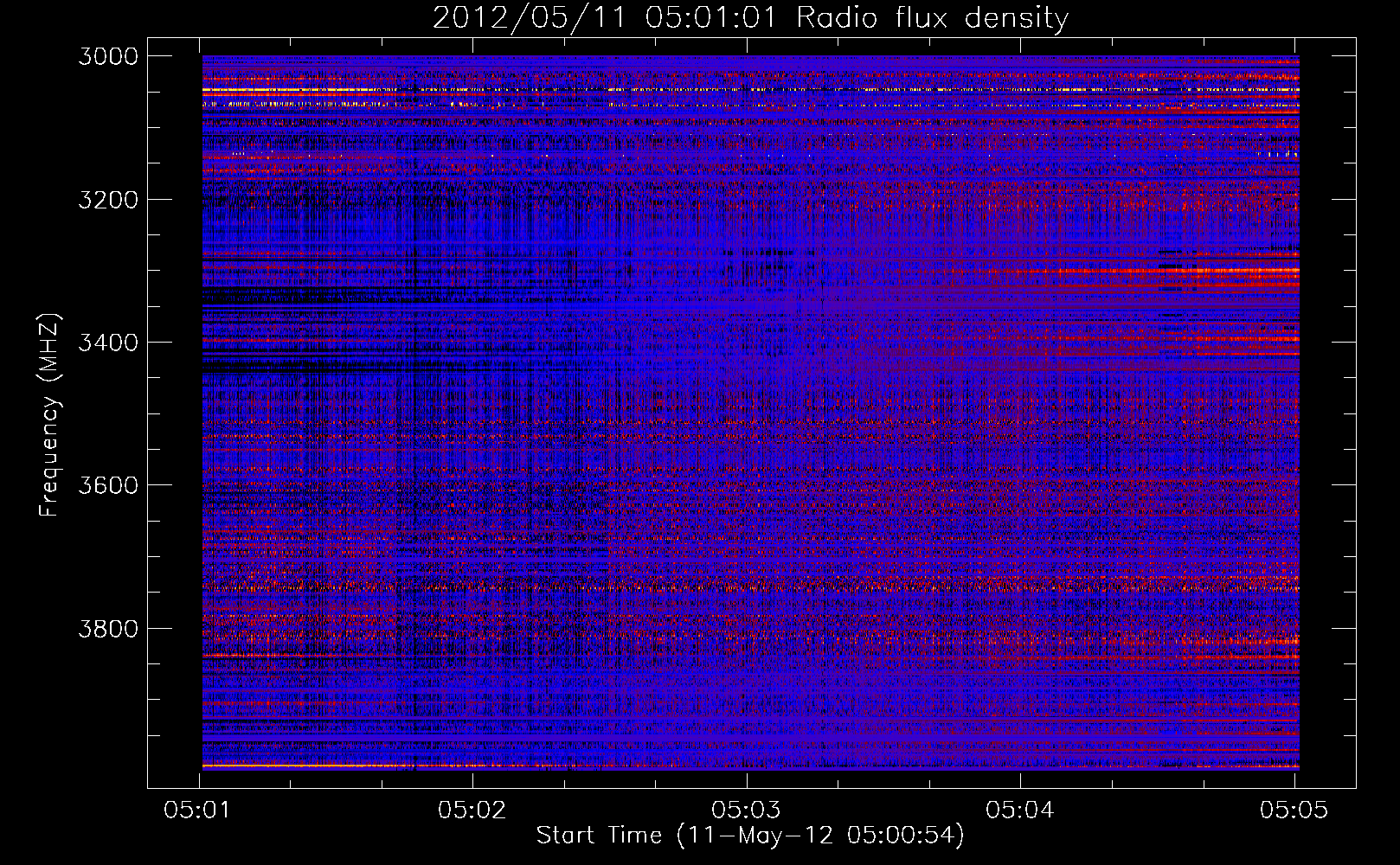This screenshot has width=1400, height=865.
Task: Click the 05:01 time tick label
Action: (x=198, y=810)
